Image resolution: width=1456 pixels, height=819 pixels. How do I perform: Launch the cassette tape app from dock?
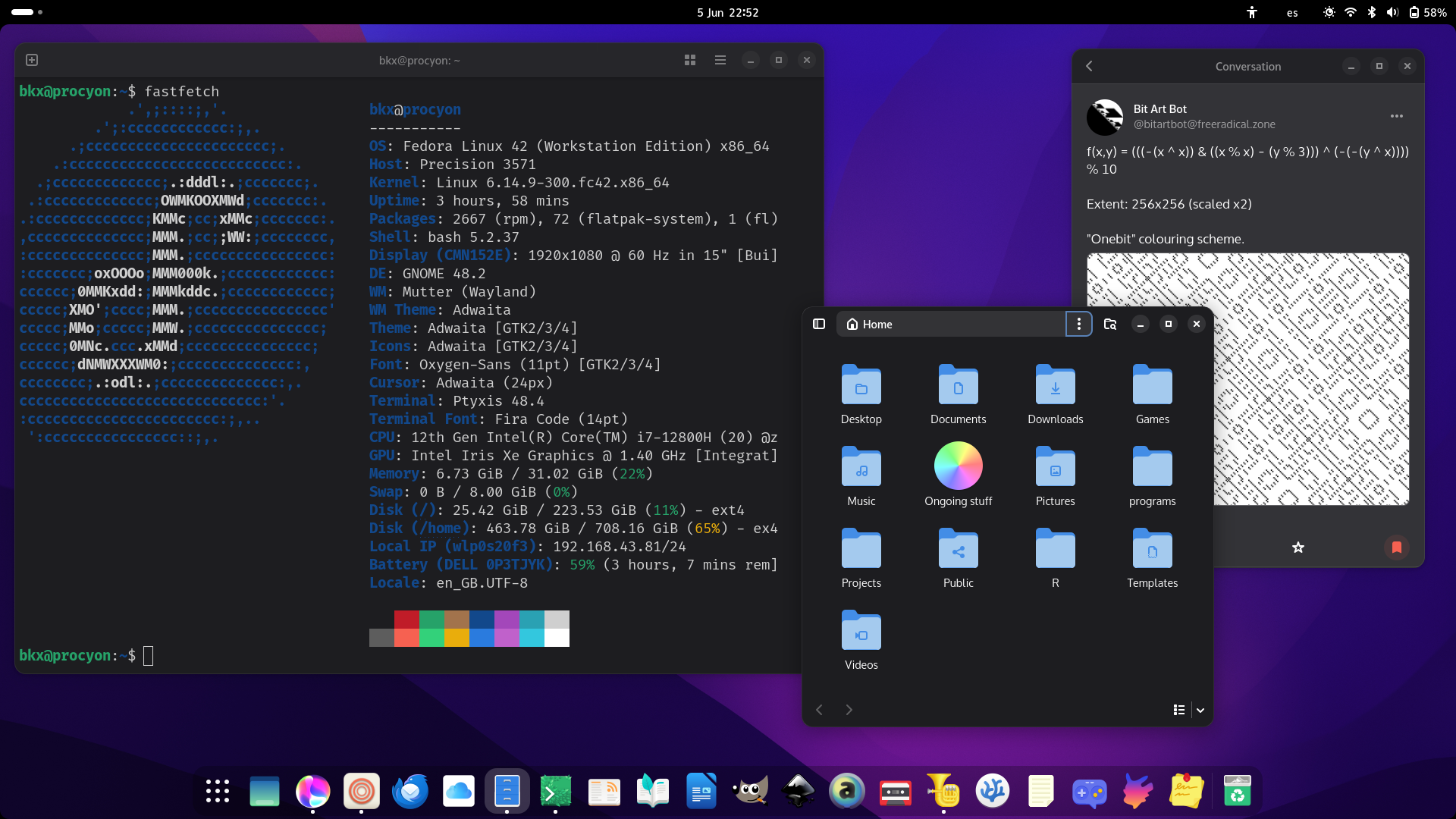pyautogui.click(x=896, y=791)
